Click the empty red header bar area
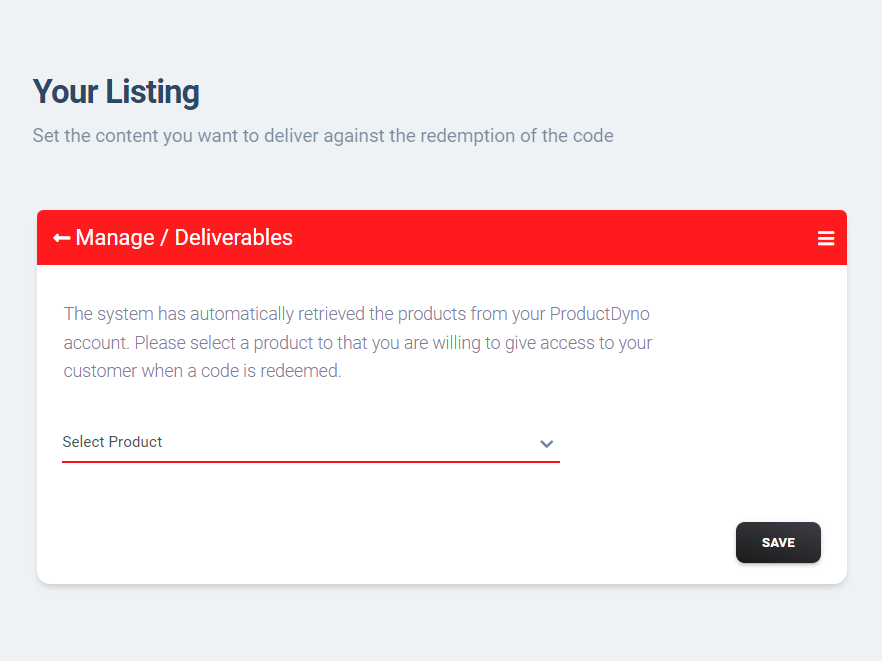This screenshot has width=882, height=661. (x=551, y=238)
